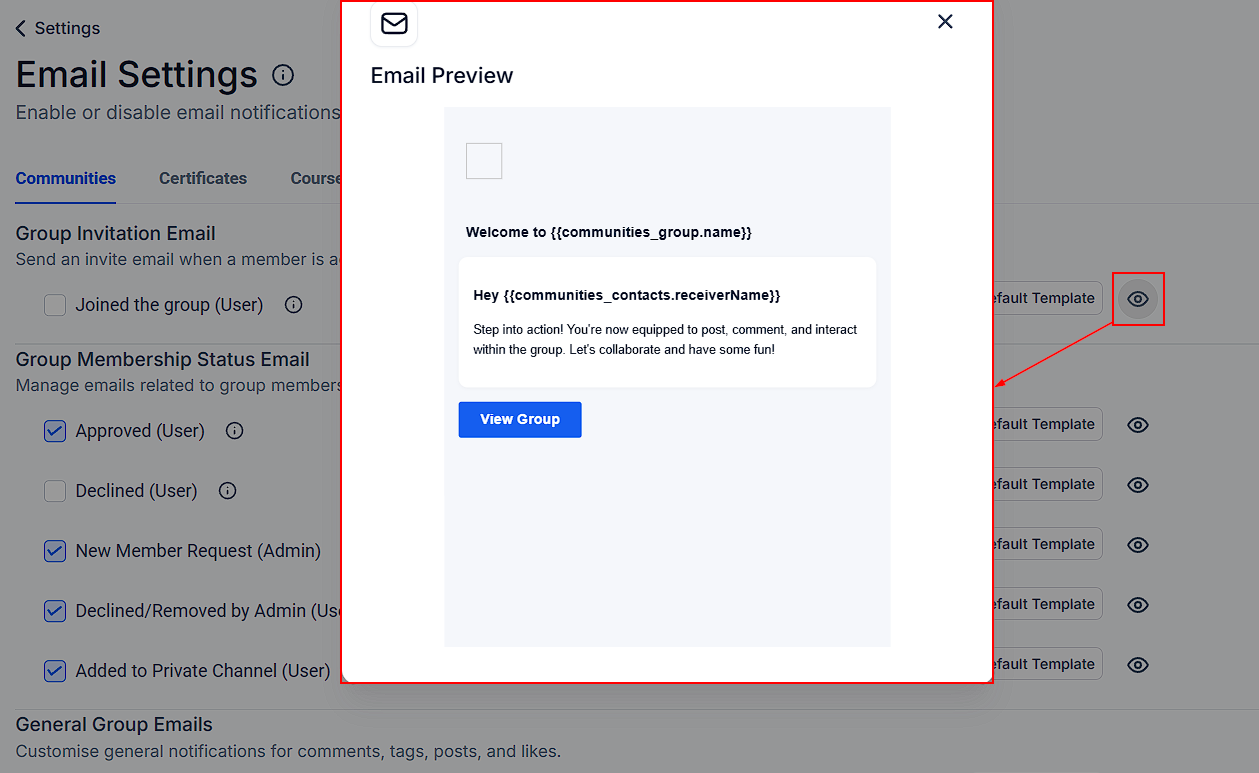
Task: Enable Joined the group (User) checkbox
Action: tap(55, 305)
